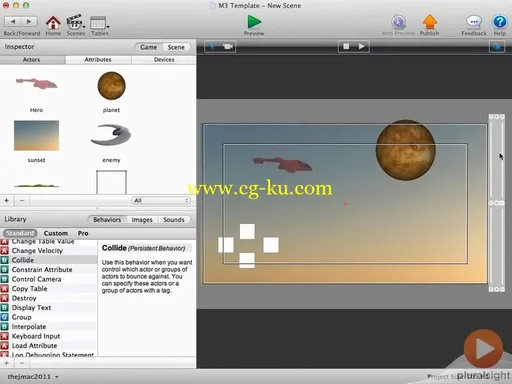Select Load Attribute behavior
This screenshot has height=384, width=512.
49,346
